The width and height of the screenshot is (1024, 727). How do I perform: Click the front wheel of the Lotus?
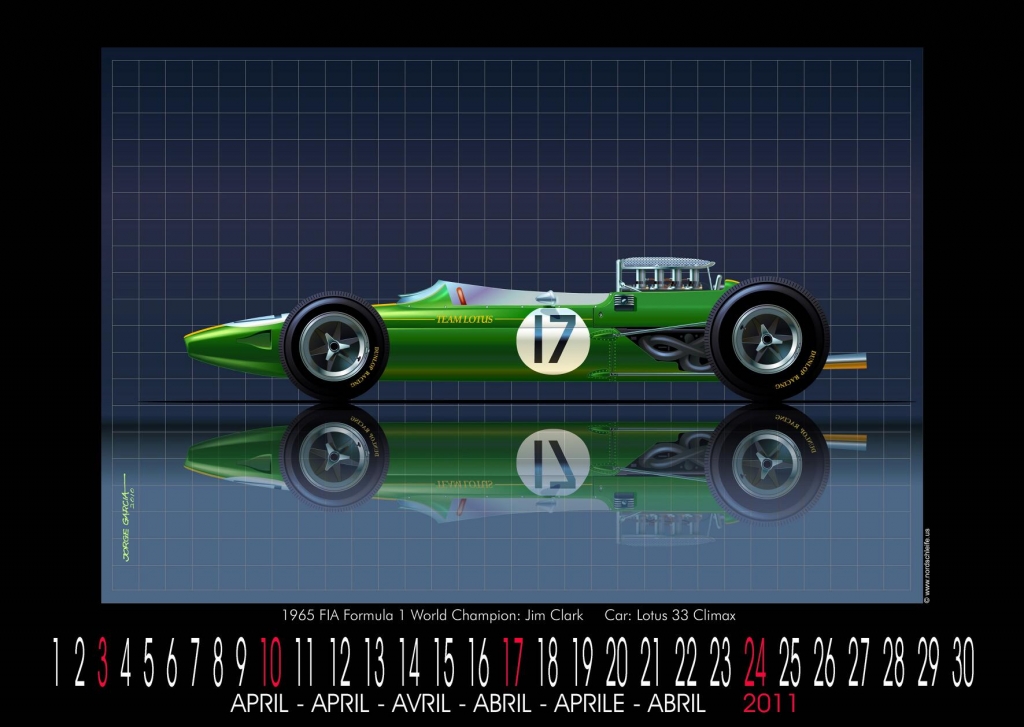tap(334, 346)
